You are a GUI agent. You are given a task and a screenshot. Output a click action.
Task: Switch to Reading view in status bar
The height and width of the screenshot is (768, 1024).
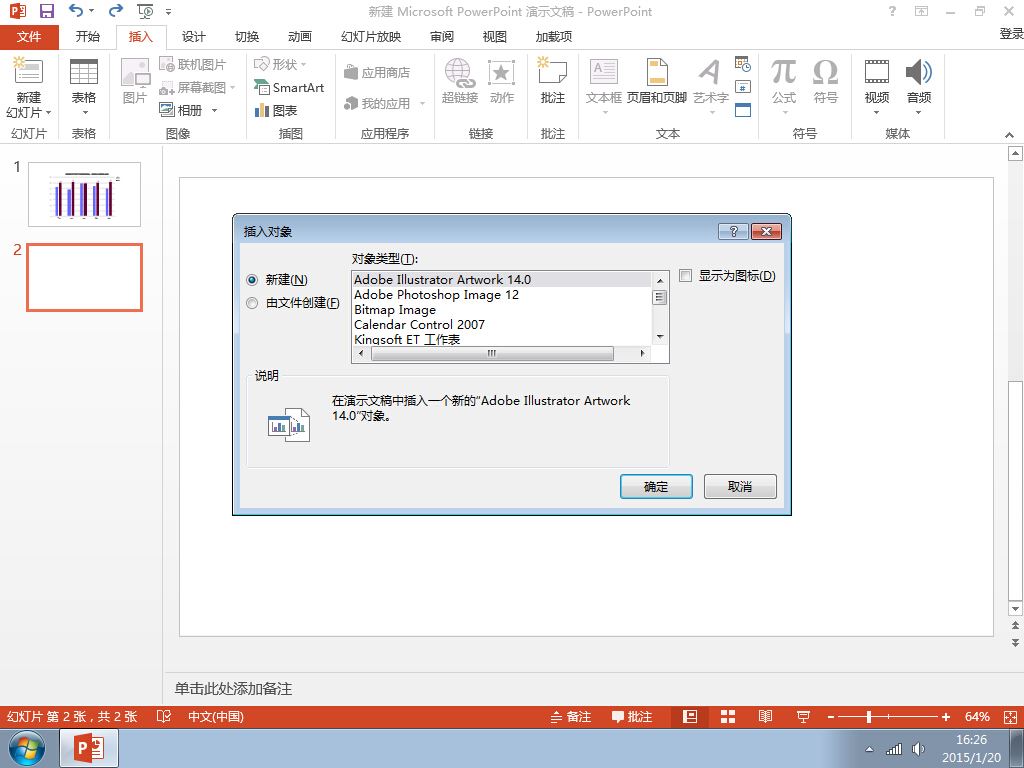pyautogui.click(x=765, y=716)
